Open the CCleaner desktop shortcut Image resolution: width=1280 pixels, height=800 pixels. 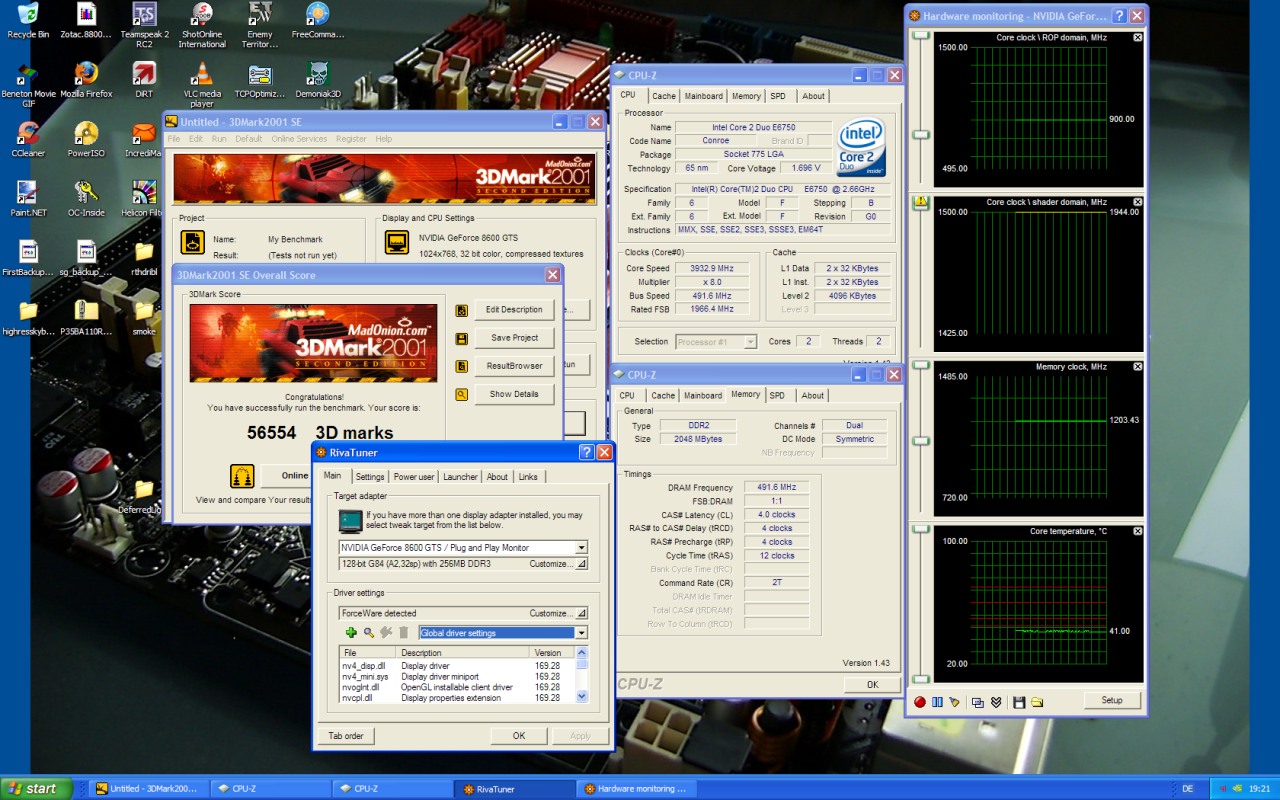(x=28, y=140)
